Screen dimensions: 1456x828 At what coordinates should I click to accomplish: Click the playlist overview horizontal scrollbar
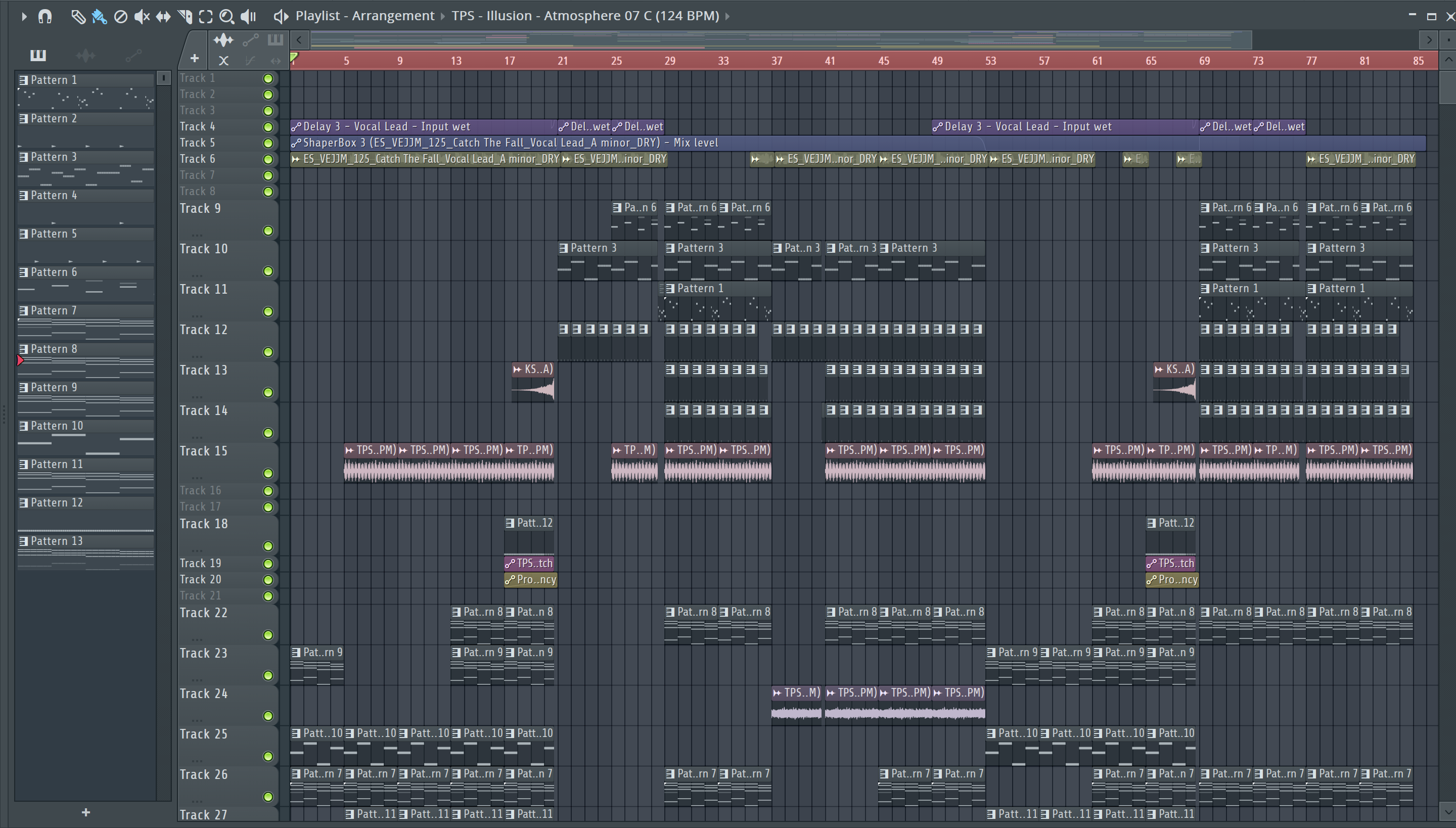[x=781, y=40]
